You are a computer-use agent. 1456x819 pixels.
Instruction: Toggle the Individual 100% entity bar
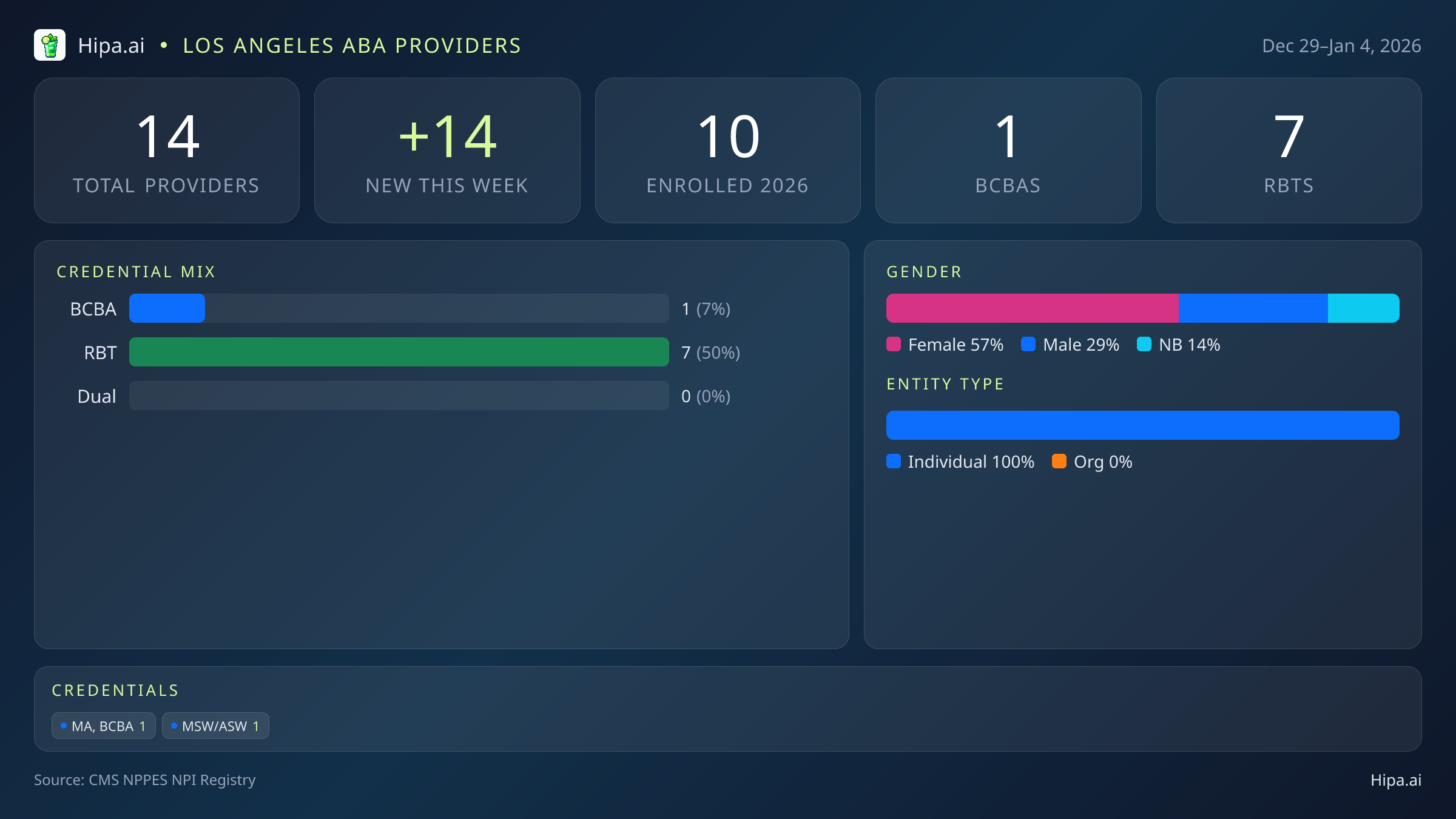coord(1143,425)
